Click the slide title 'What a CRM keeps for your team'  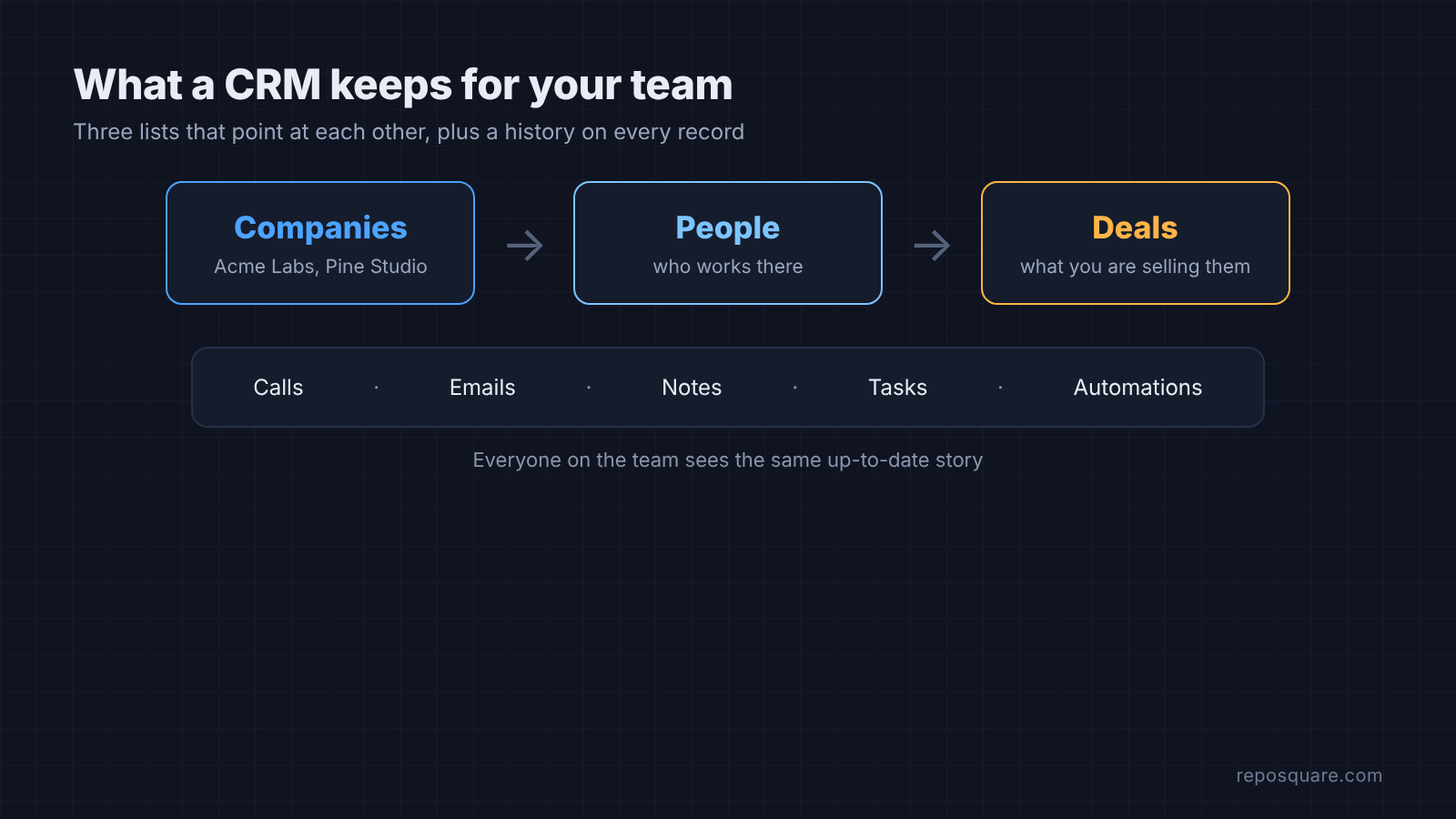[403, 86]
